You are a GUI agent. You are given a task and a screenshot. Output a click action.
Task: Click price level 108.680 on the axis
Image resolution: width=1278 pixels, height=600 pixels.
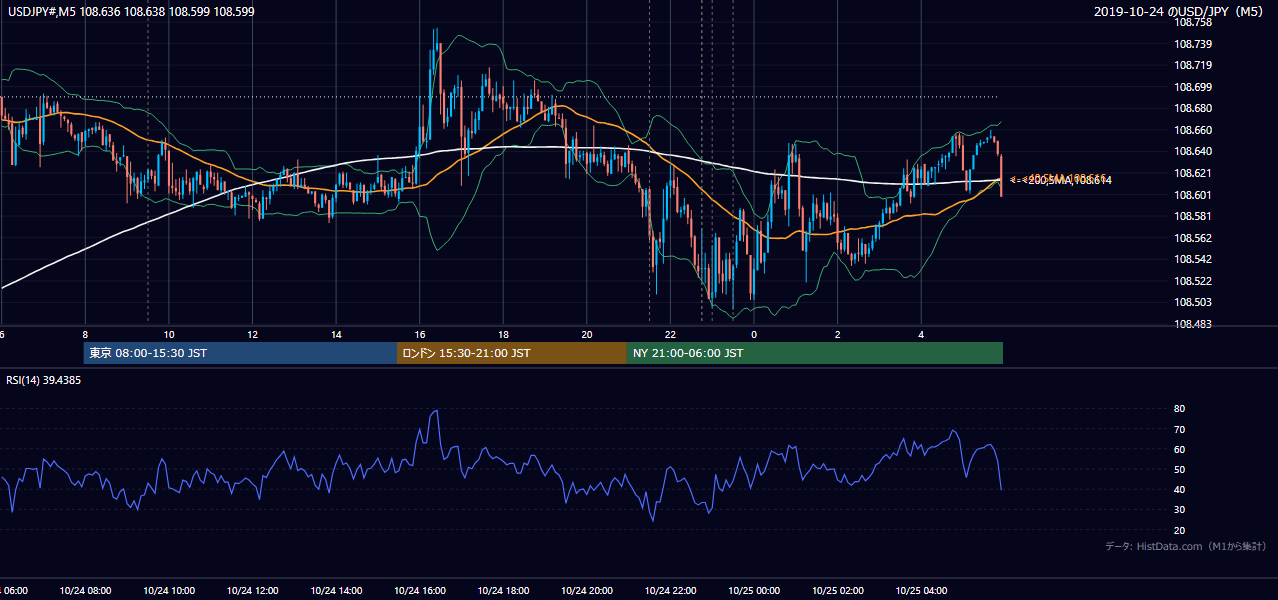click(1192, 108)
